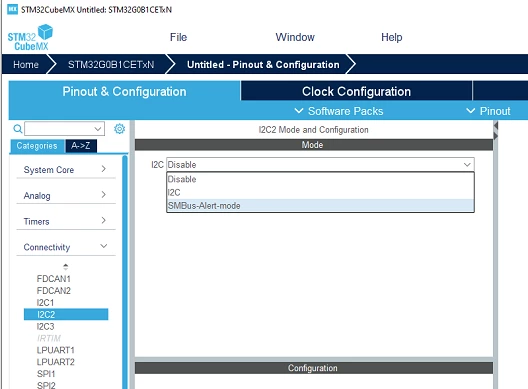Expand the Software Packs dropdown
The image size is (528, 389).
click(x=339, y=111)
